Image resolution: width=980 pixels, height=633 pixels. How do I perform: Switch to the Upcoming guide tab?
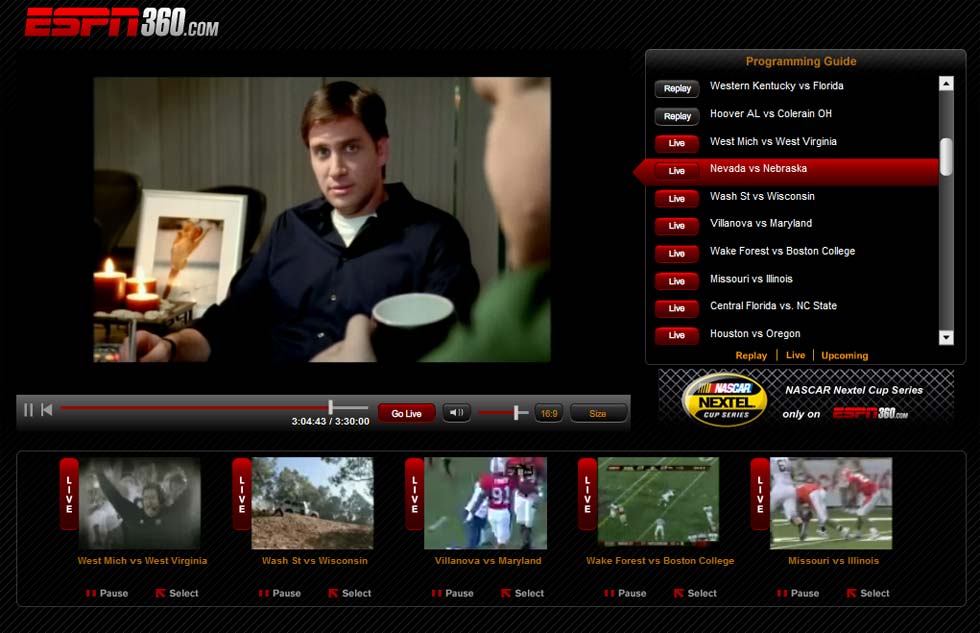[843, 355]
